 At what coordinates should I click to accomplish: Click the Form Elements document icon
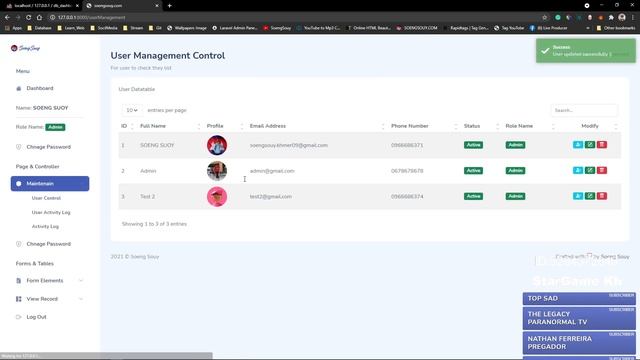[x=18, y=281]
